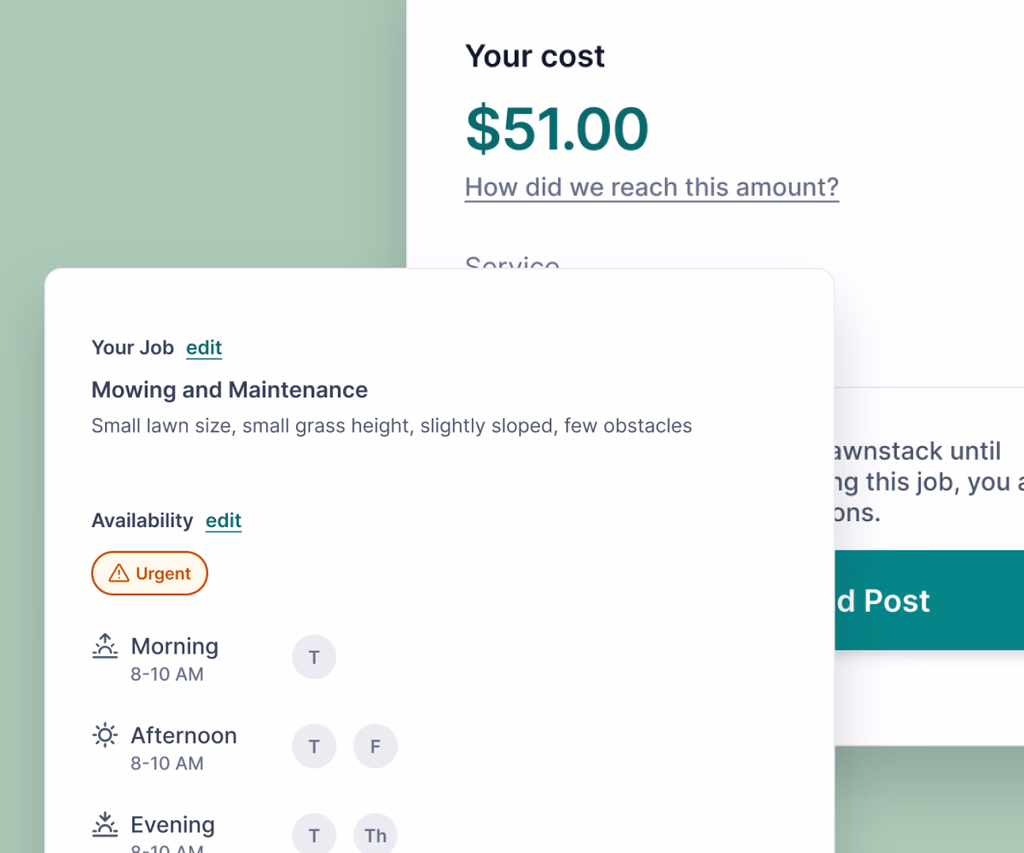
Task: Select the Evening time slot label
Action: click(172, 825)
